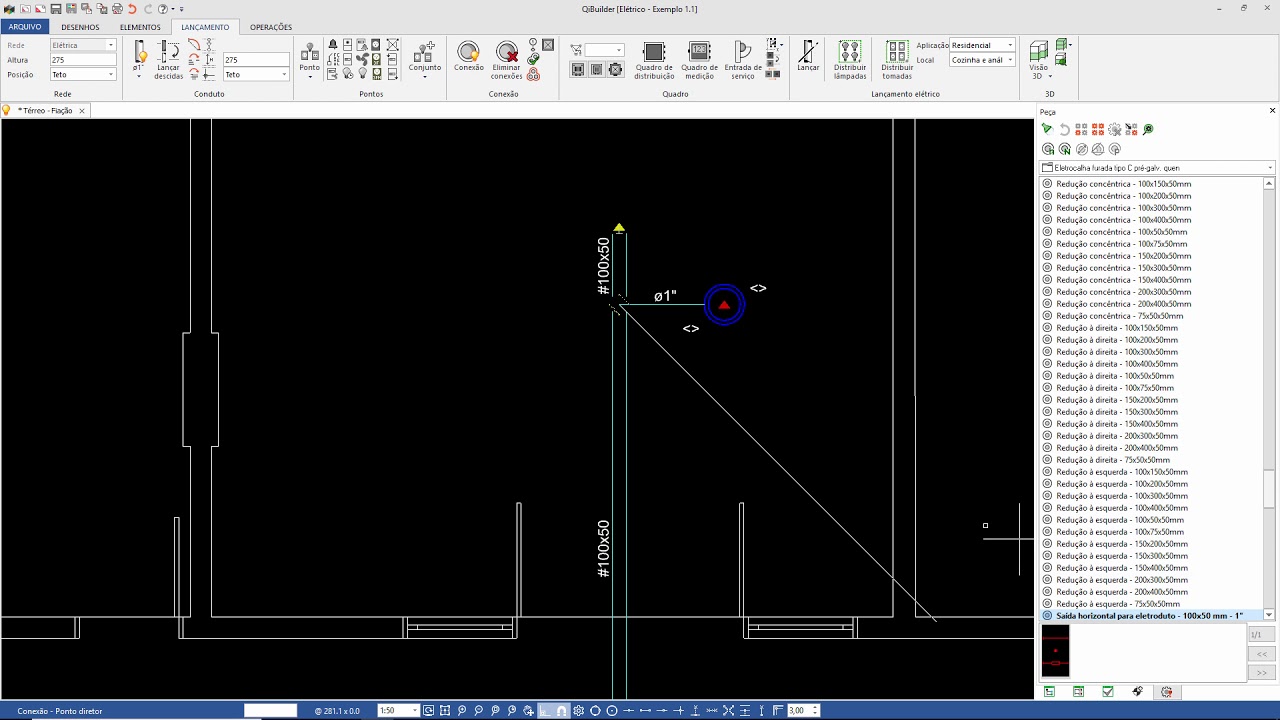Click the Ponto lamp icon
The height and width of the screenshot is (720, 1280).
coord(310,52)
